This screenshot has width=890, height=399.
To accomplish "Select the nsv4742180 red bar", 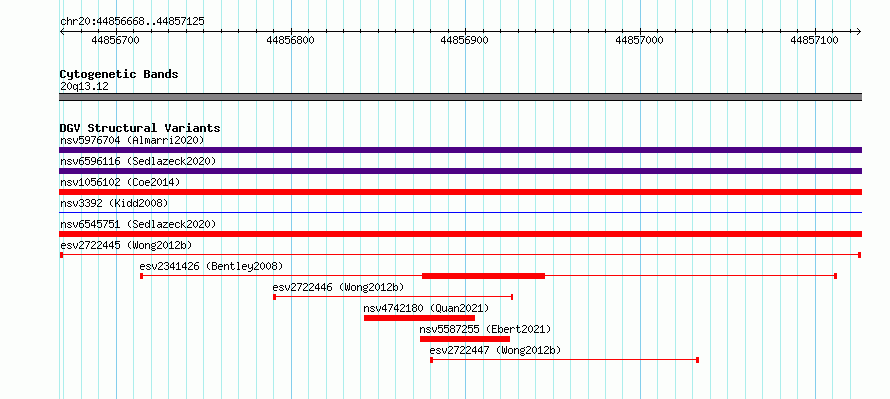I will pyautogui.click(x=419, y=318).
